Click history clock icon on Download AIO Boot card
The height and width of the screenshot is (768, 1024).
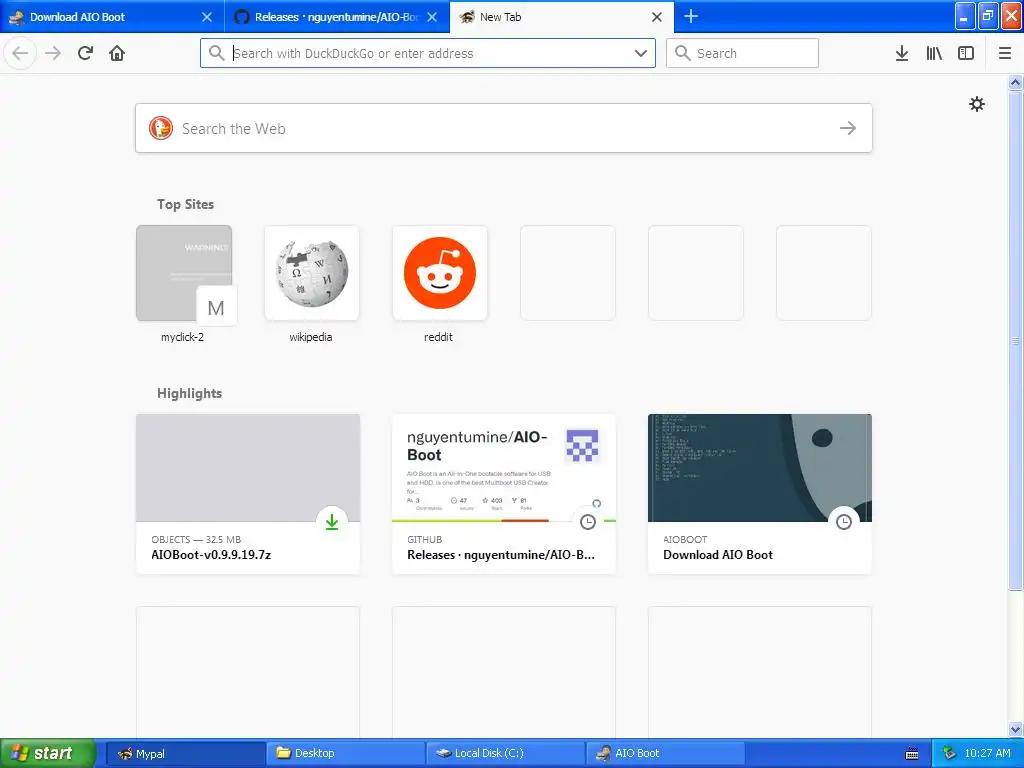844,522
